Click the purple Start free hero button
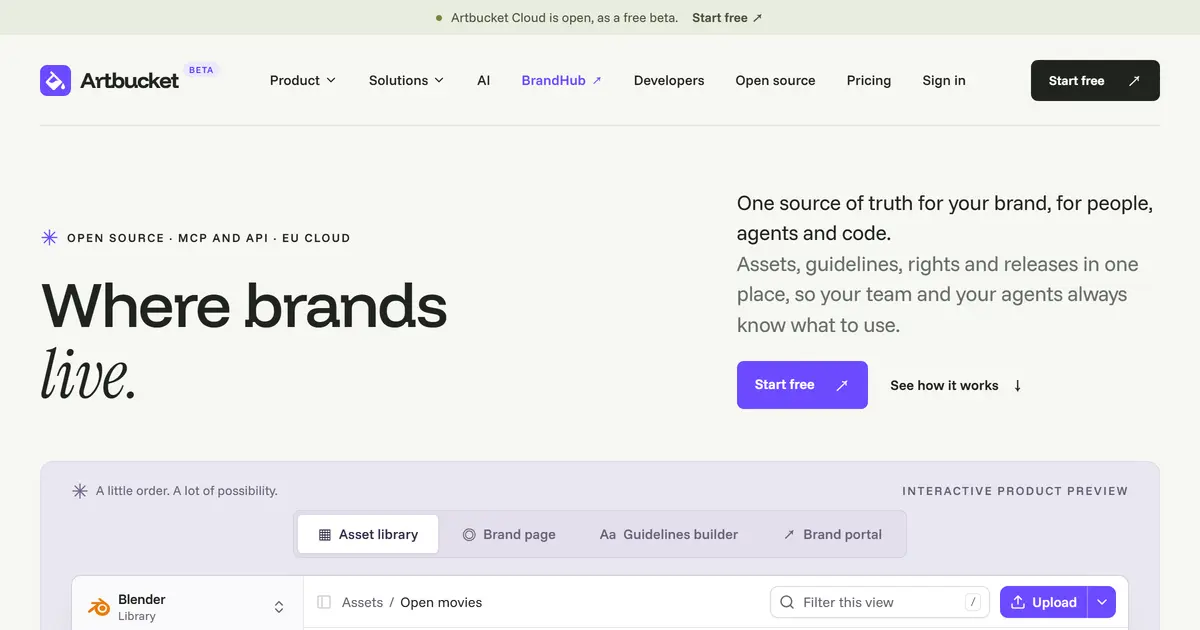 [802, 385]
